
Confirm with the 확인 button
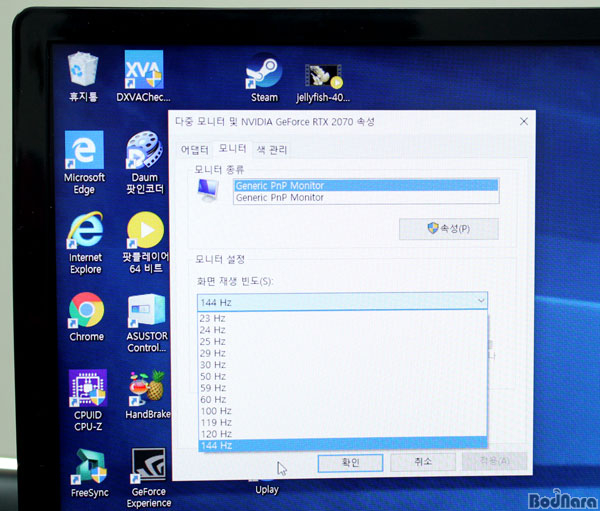point(350,463)
